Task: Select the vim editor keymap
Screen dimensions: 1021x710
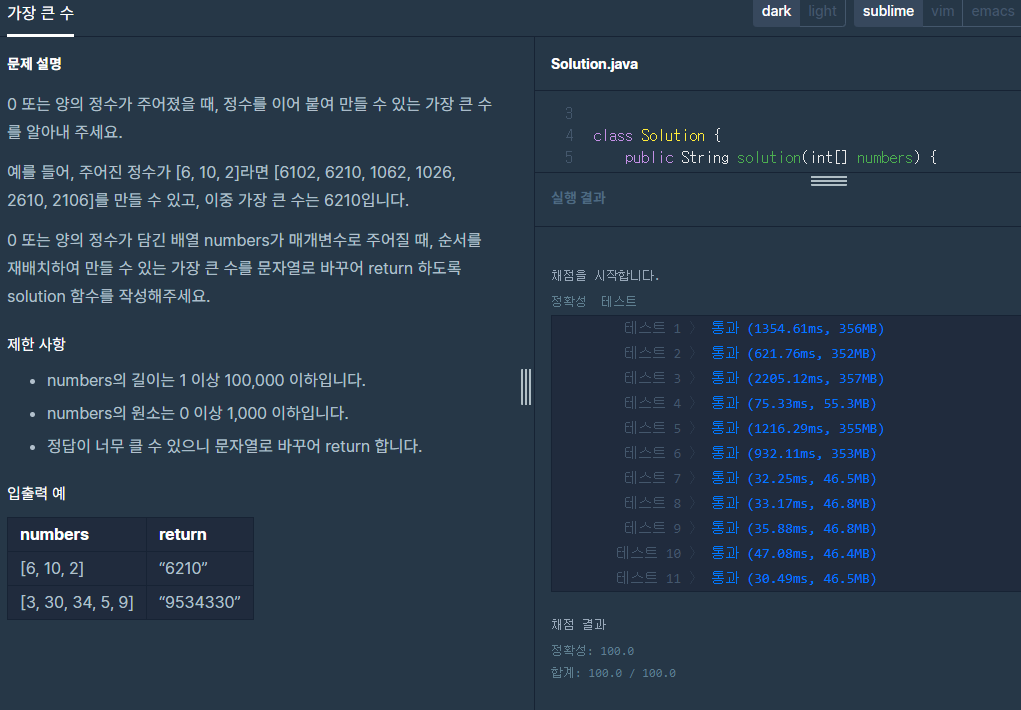Action: (942, 12)
